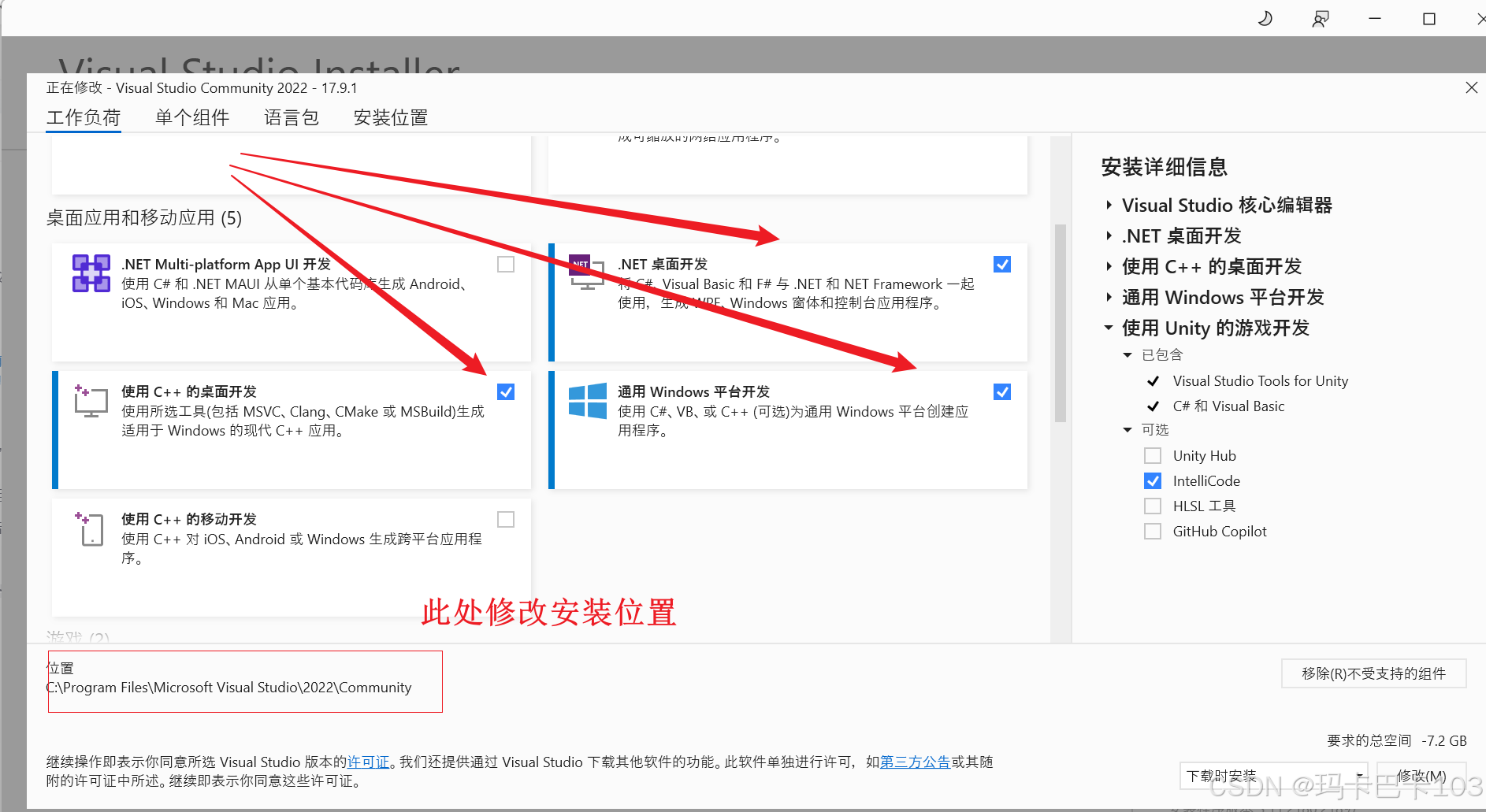The height and width of the screenshot is (812, 1486).
Task: Maximize the Visual Studio Installer window
Action: (x=1429, y=18)
